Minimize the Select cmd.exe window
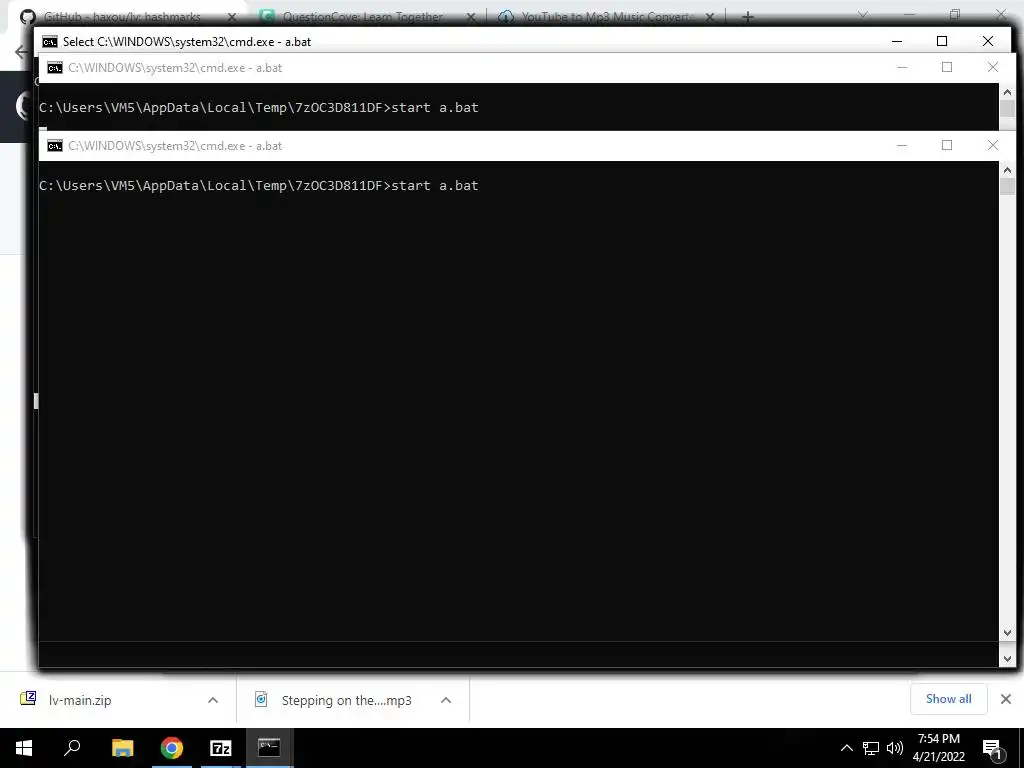The image size is (1024, 768). (x=897, y=41)
